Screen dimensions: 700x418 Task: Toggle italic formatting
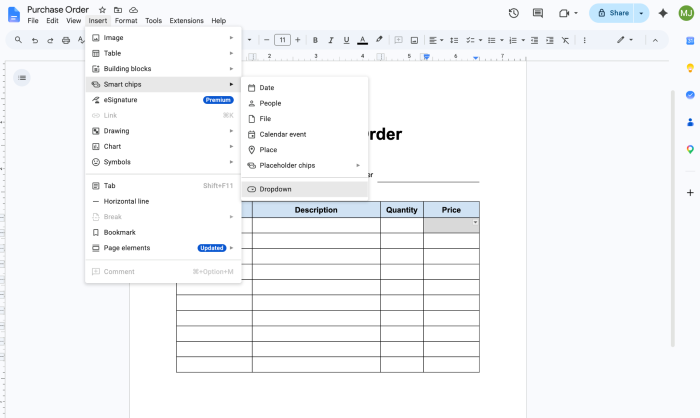coord(331,40)
